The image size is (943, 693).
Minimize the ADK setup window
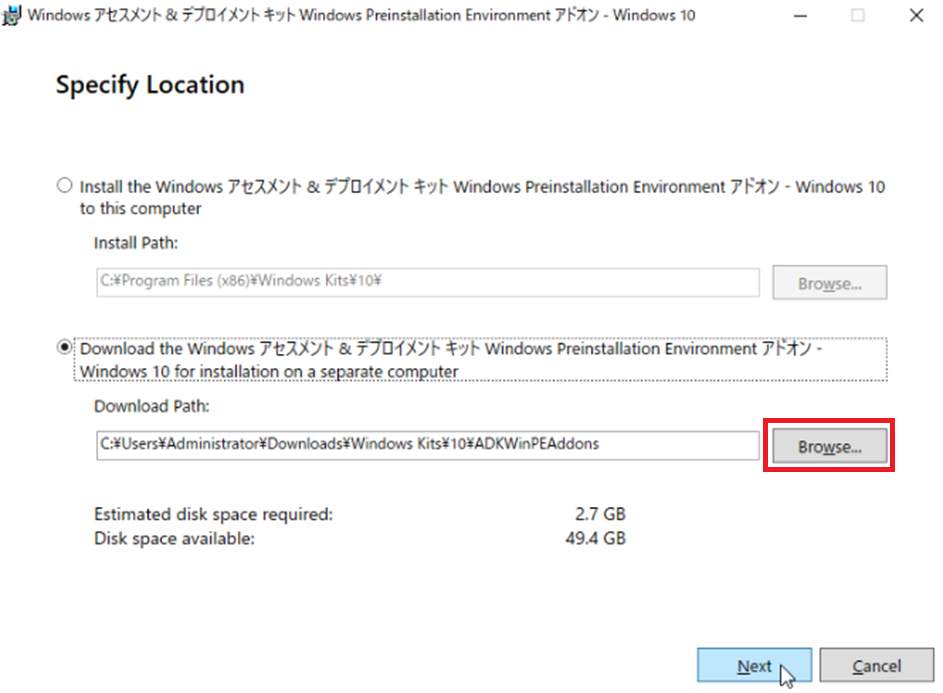pos(799,16)
